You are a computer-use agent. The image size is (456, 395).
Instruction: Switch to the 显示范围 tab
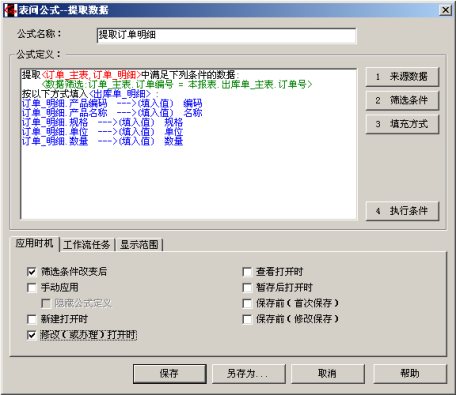139,245
